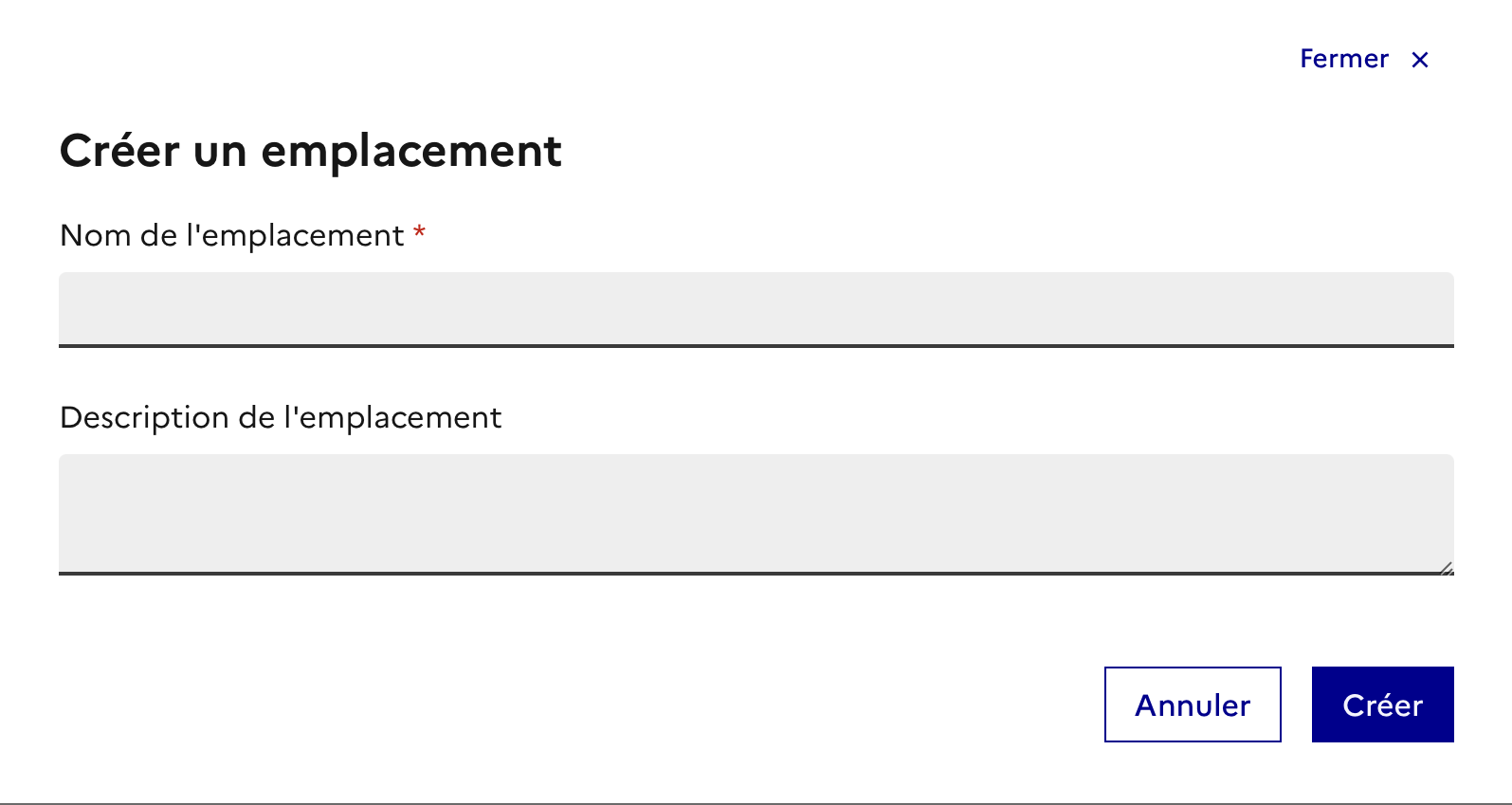Viewport: 1512px width, 805px height.
Task: Click the "Nom de l'emplacement" label
Action: pyautogui.click(x=232, y=235)
